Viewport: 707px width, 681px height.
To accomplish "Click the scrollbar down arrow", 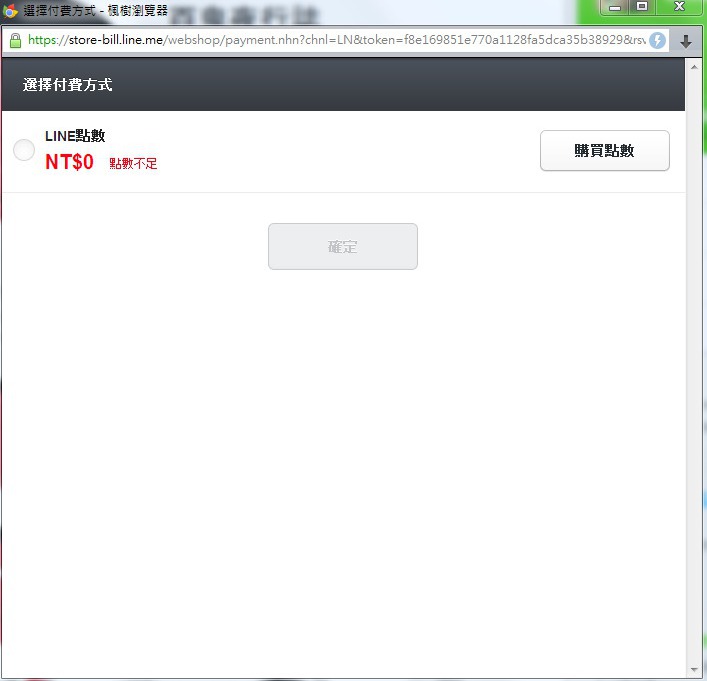I will [694, 670].
